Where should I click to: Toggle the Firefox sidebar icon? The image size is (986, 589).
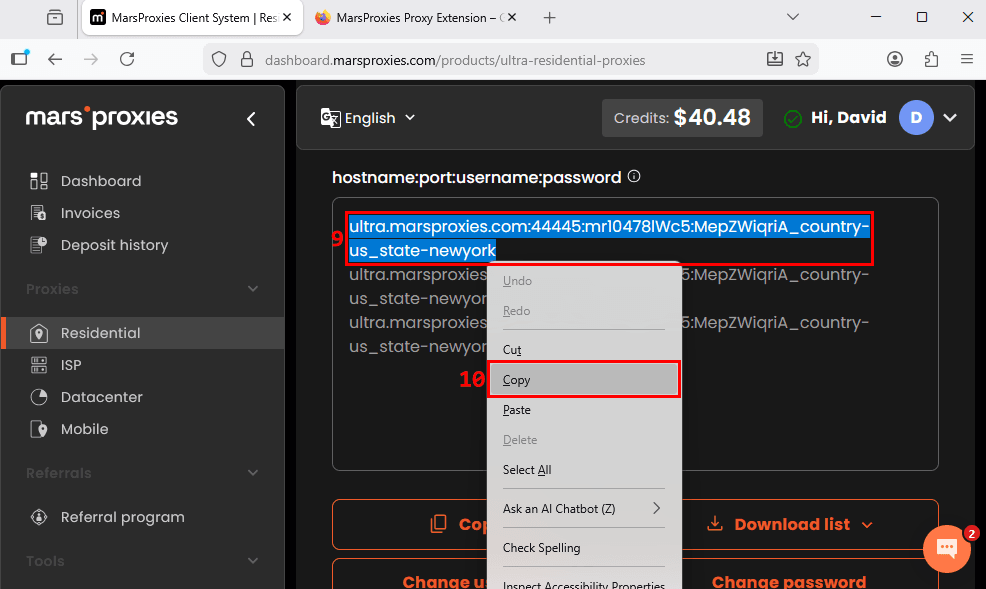pos(20,58)
